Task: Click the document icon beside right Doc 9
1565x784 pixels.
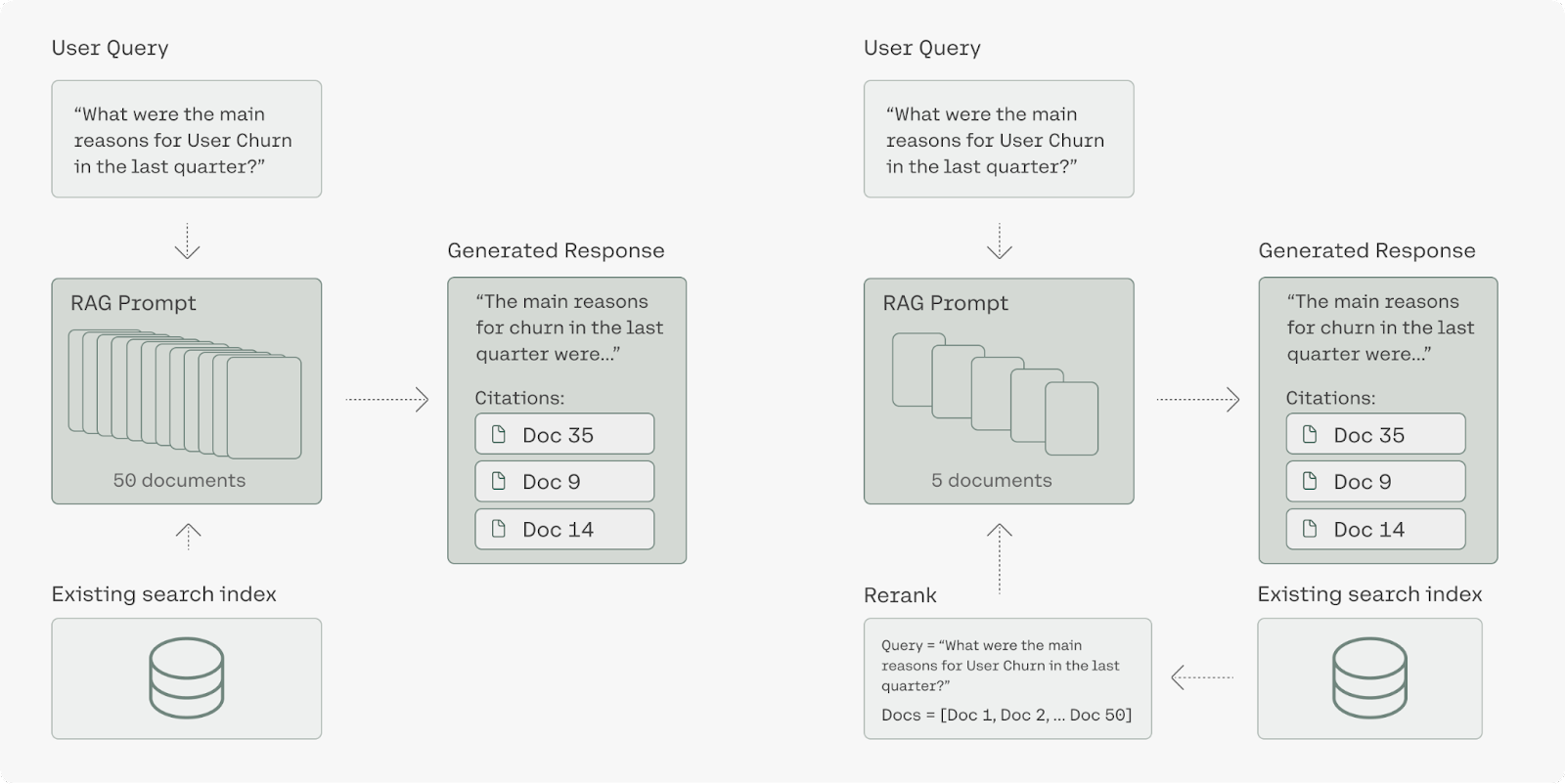Action: coord(1310,481)
